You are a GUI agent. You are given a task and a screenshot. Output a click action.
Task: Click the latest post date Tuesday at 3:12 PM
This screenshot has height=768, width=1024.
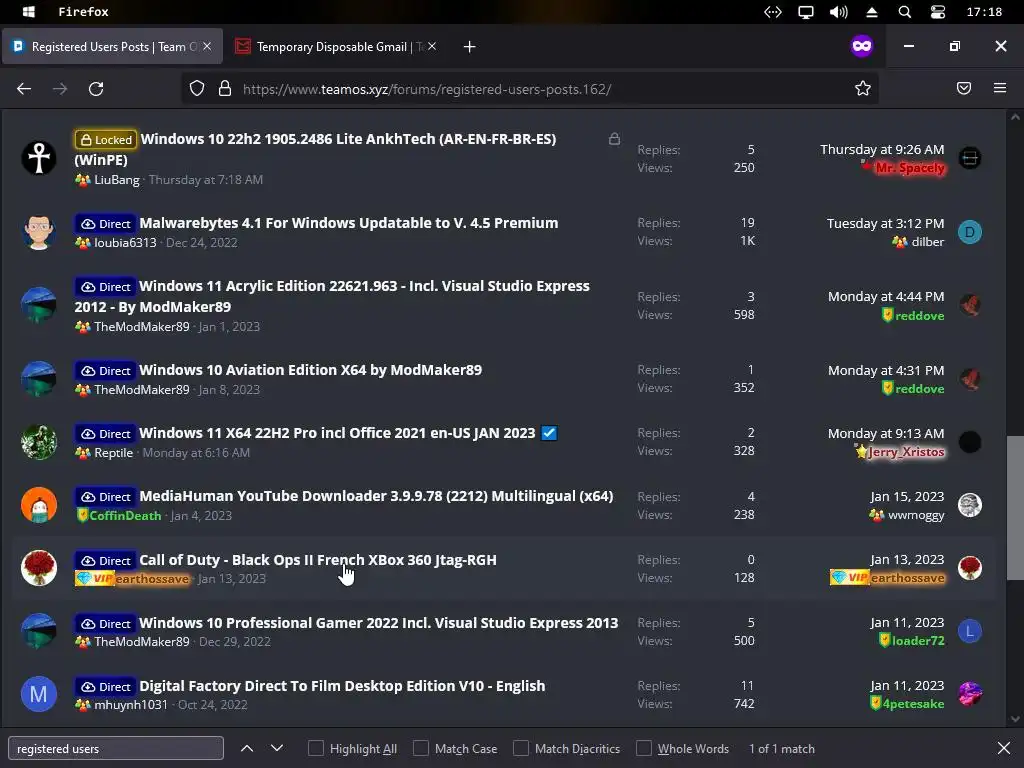point(885,223)
